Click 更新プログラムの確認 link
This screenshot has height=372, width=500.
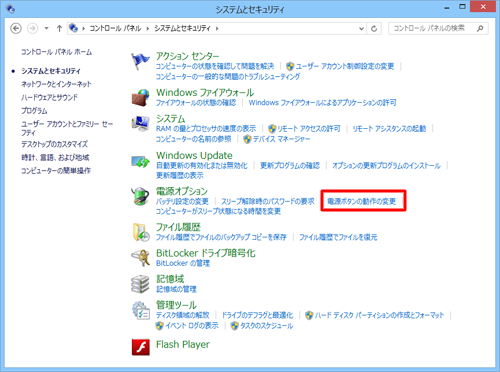[290, 165]
